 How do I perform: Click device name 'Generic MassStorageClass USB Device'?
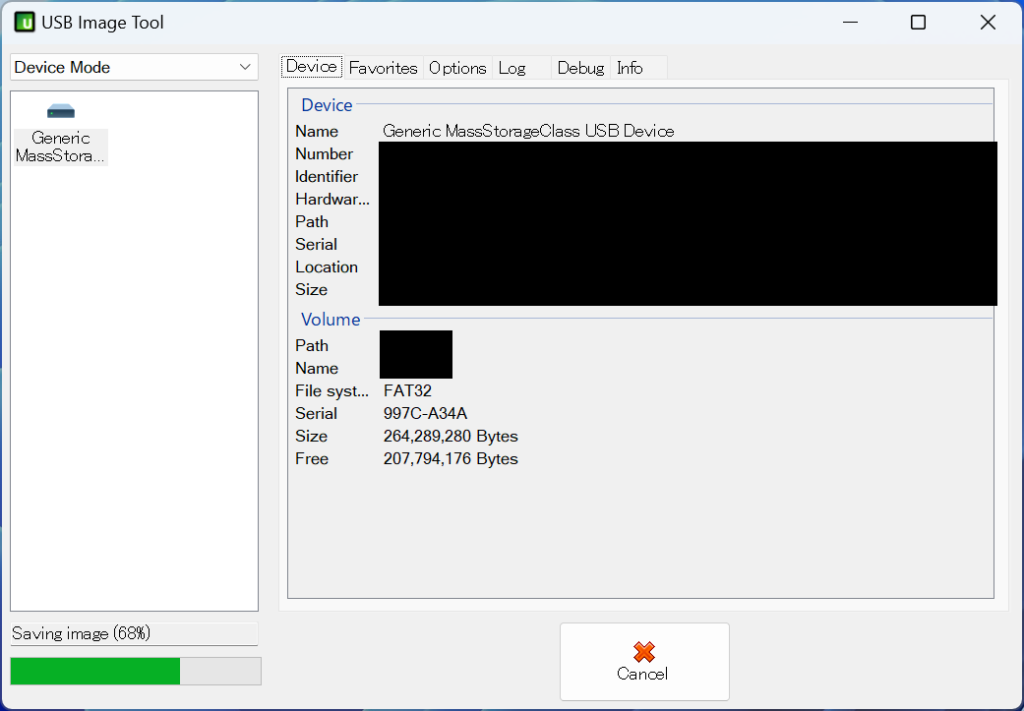528,131
